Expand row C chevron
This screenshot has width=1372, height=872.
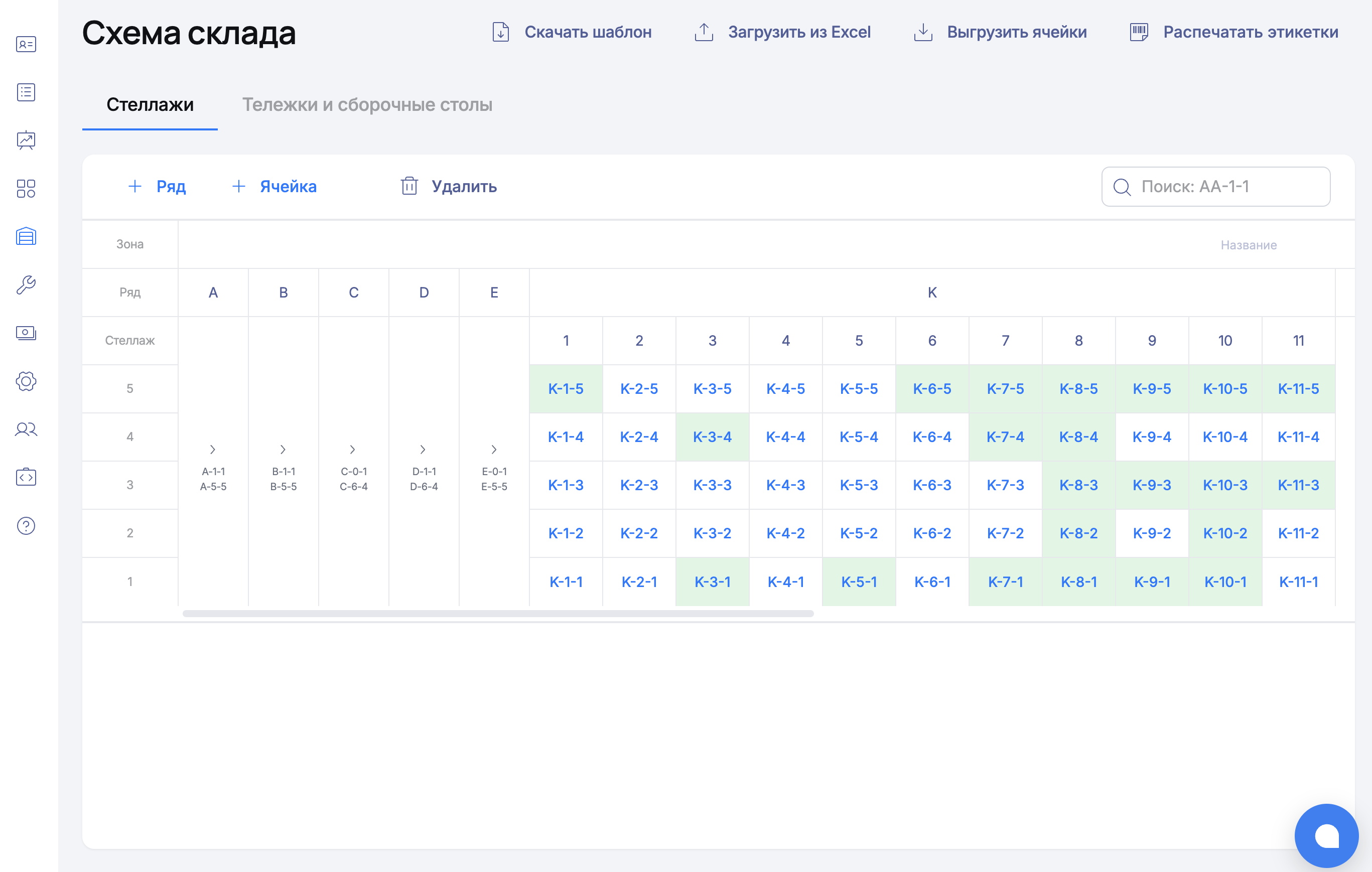pyautogui.click(x=353, y=450)
